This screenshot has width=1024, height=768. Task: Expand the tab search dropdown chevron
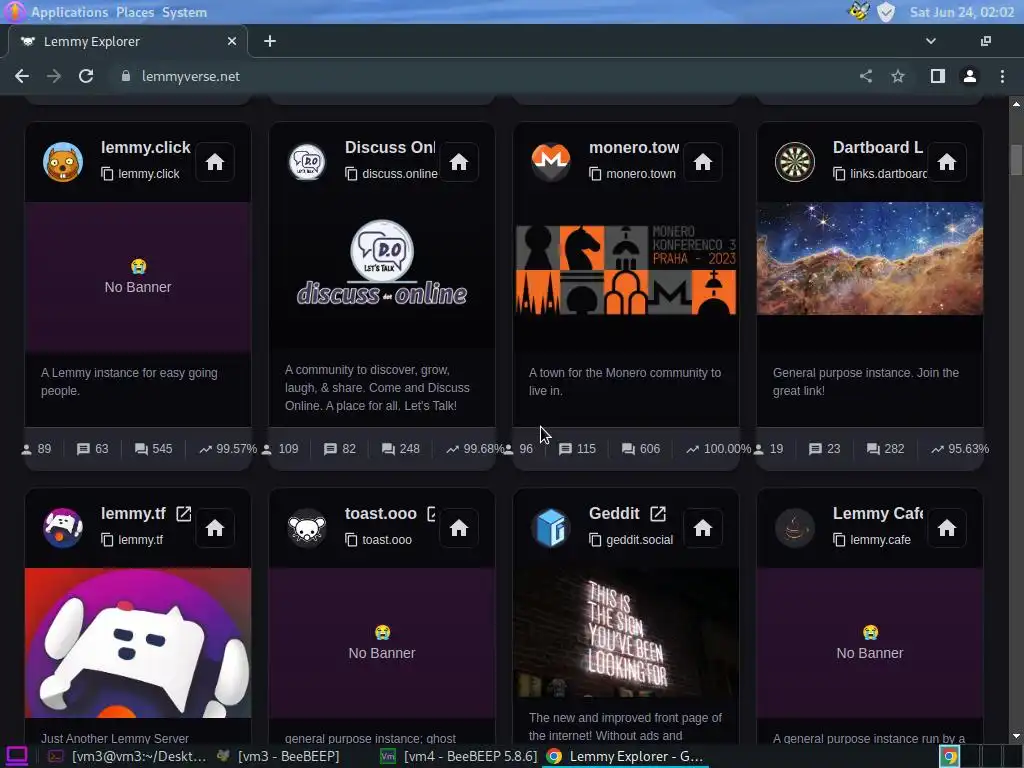(931, 41)
